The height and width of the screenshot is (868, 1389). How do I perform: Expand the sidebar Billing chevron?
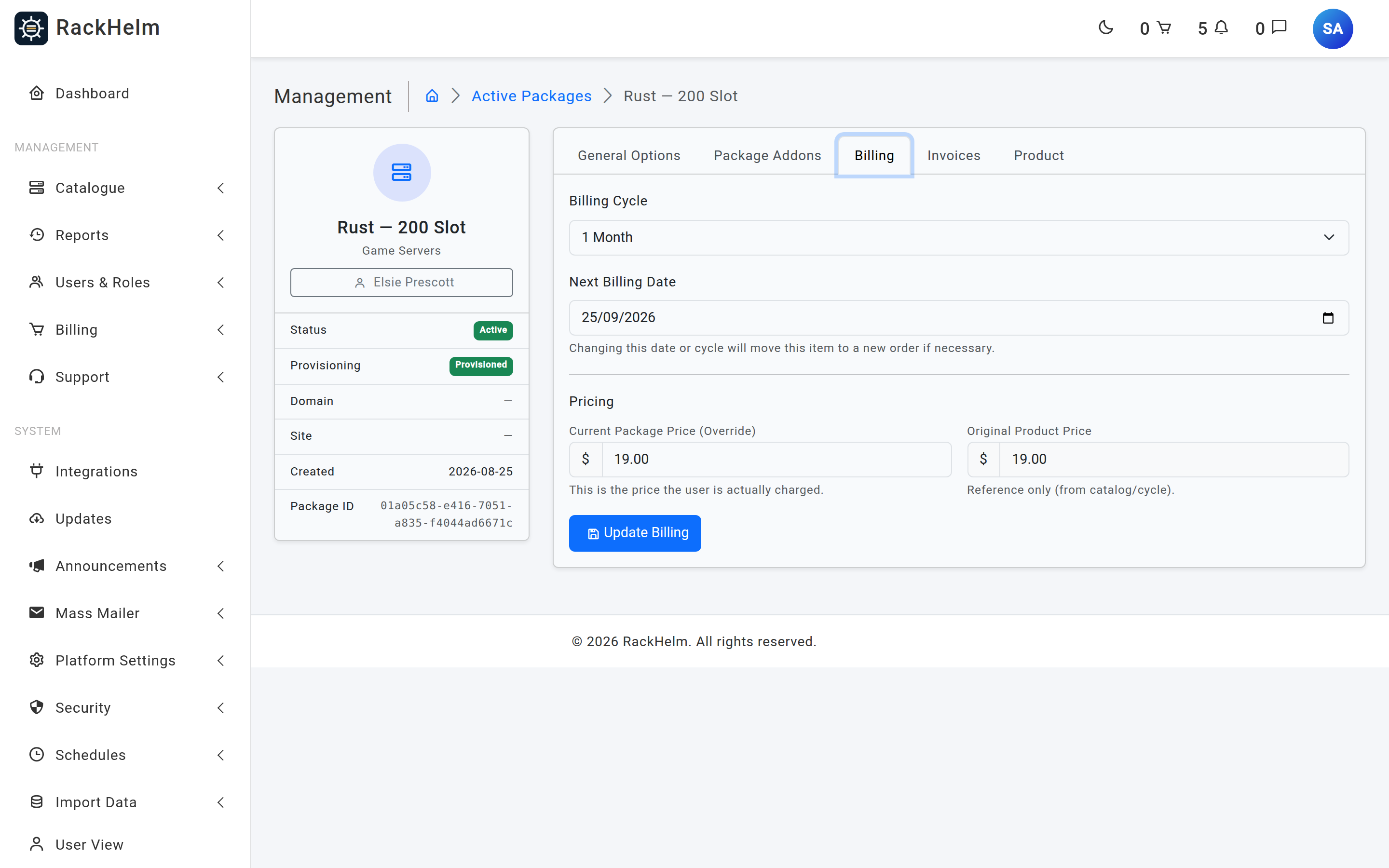click(221, 329)
